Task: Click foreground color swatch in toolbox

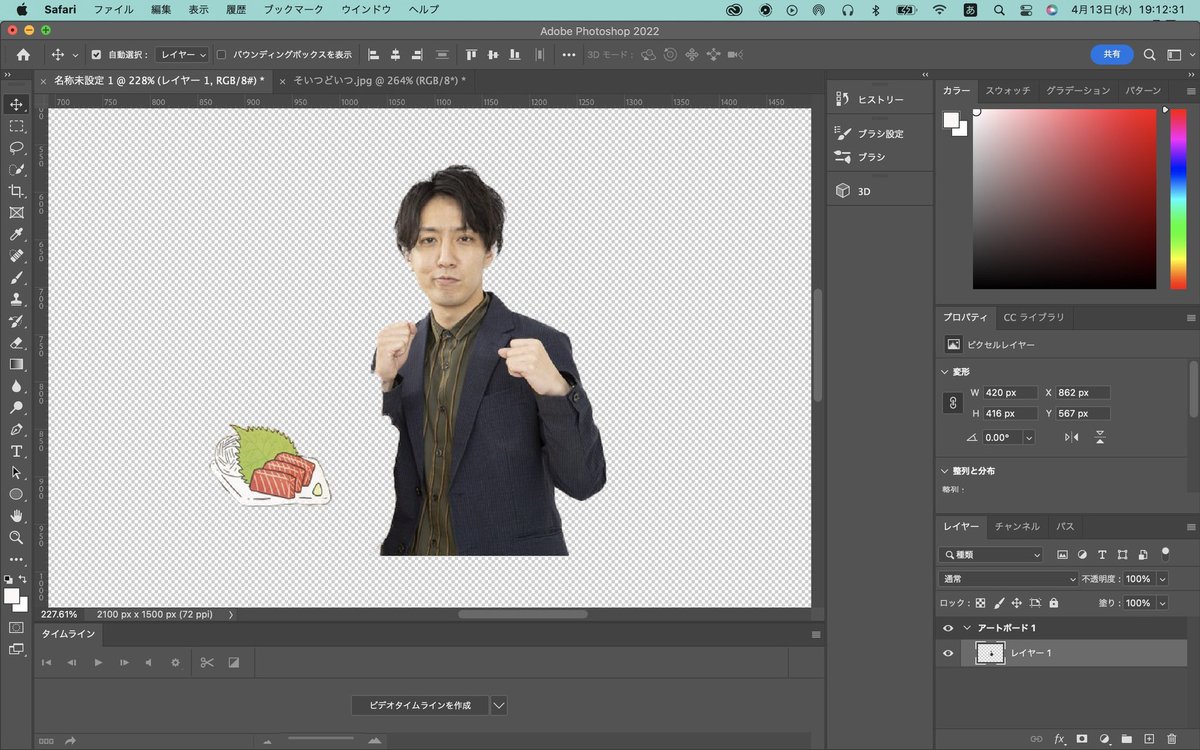Action: tap(12, 596)
